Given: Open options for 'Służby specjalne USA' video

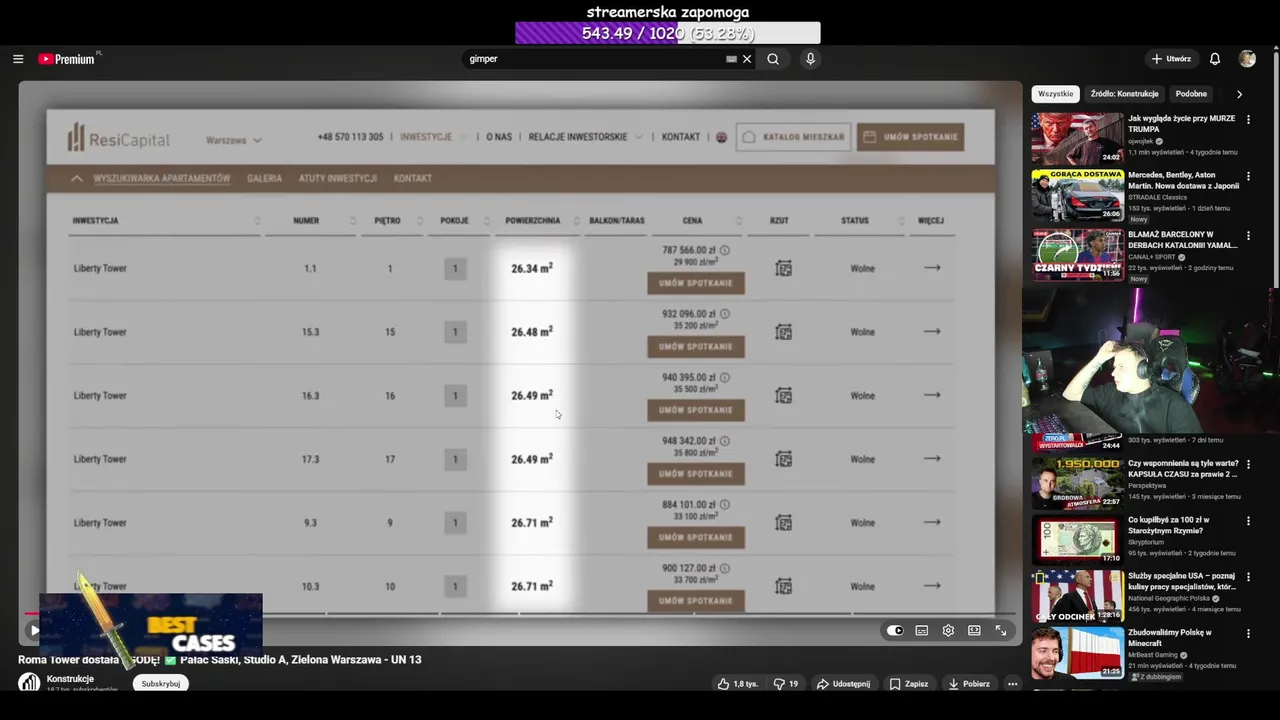Looking at the screenshot, I should 1248,577.
